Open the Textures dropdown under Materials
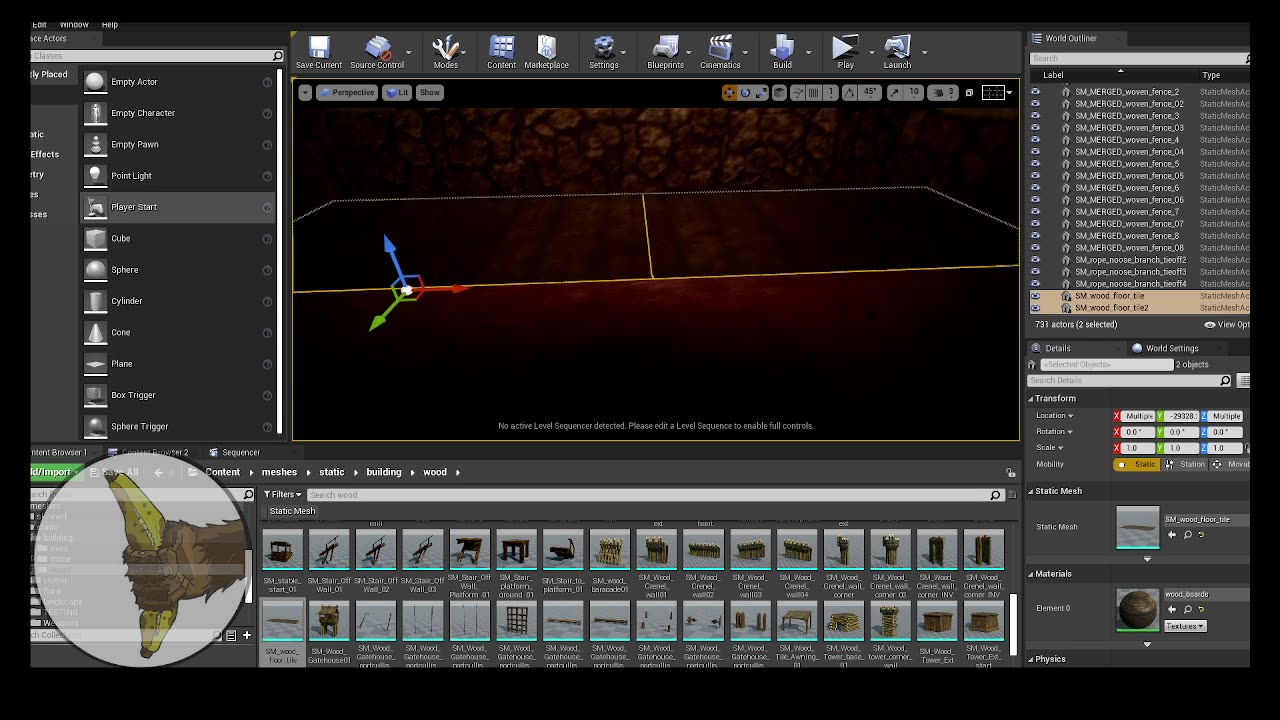 pos(1185,626)
